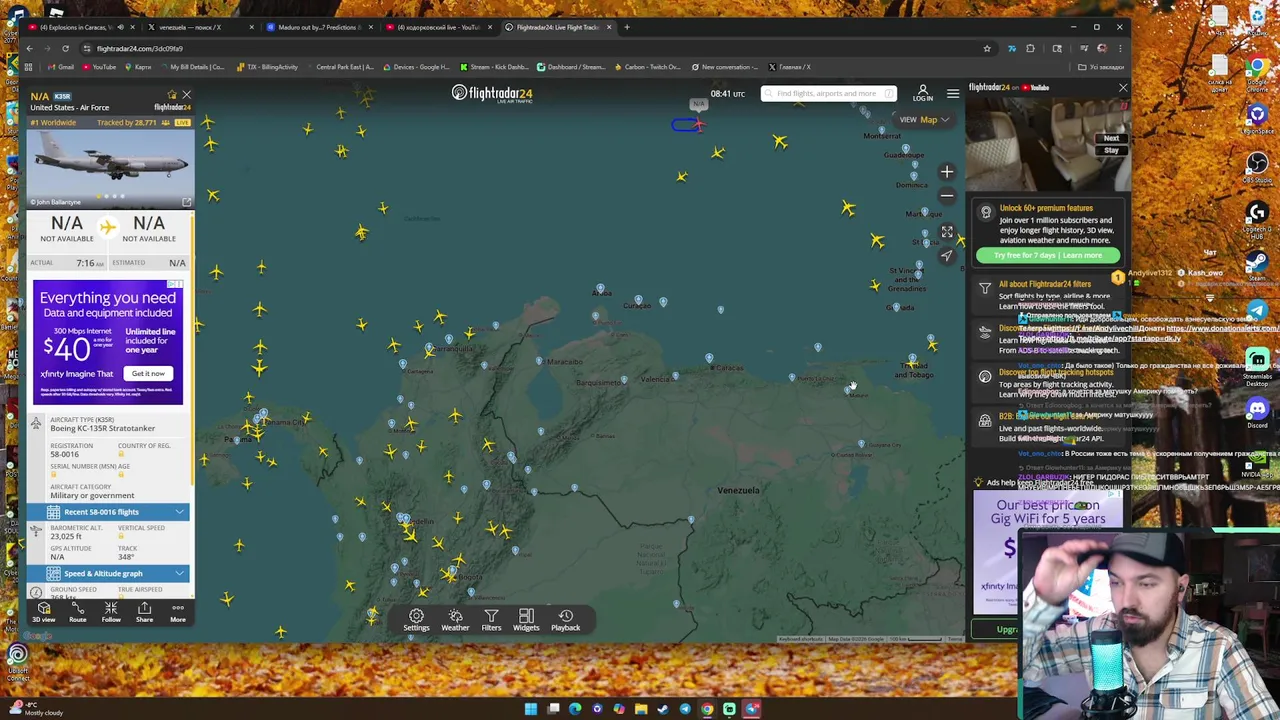Viewport: 1280px width, 720px height.
Task: Open OBS Studio desktop shortcut
Action: pyautogui.click(x=1257, y=167)
